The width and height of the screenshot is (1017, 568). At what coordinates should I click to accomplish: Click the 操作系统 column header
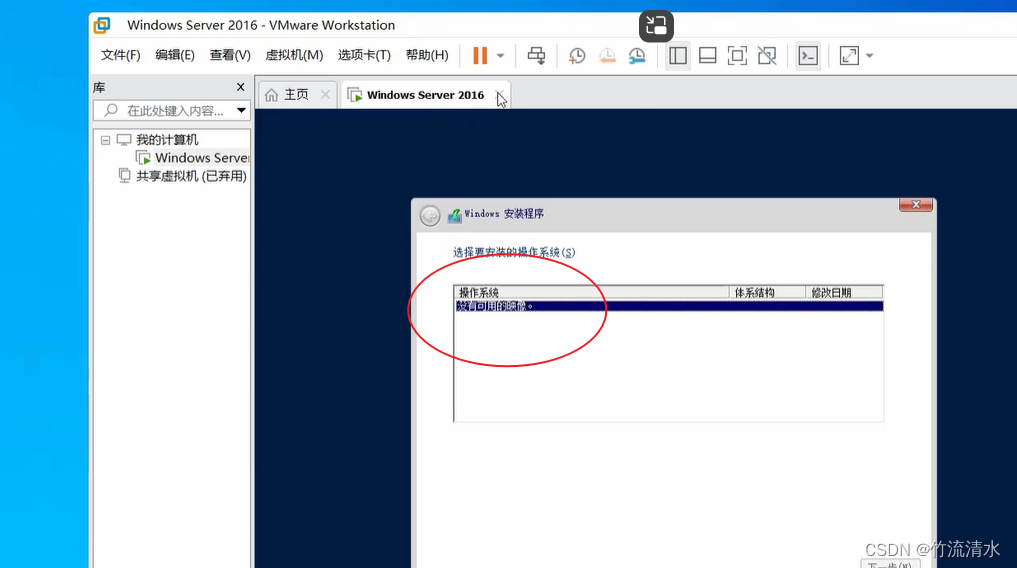pyautogui.click(x=592, y=292)
